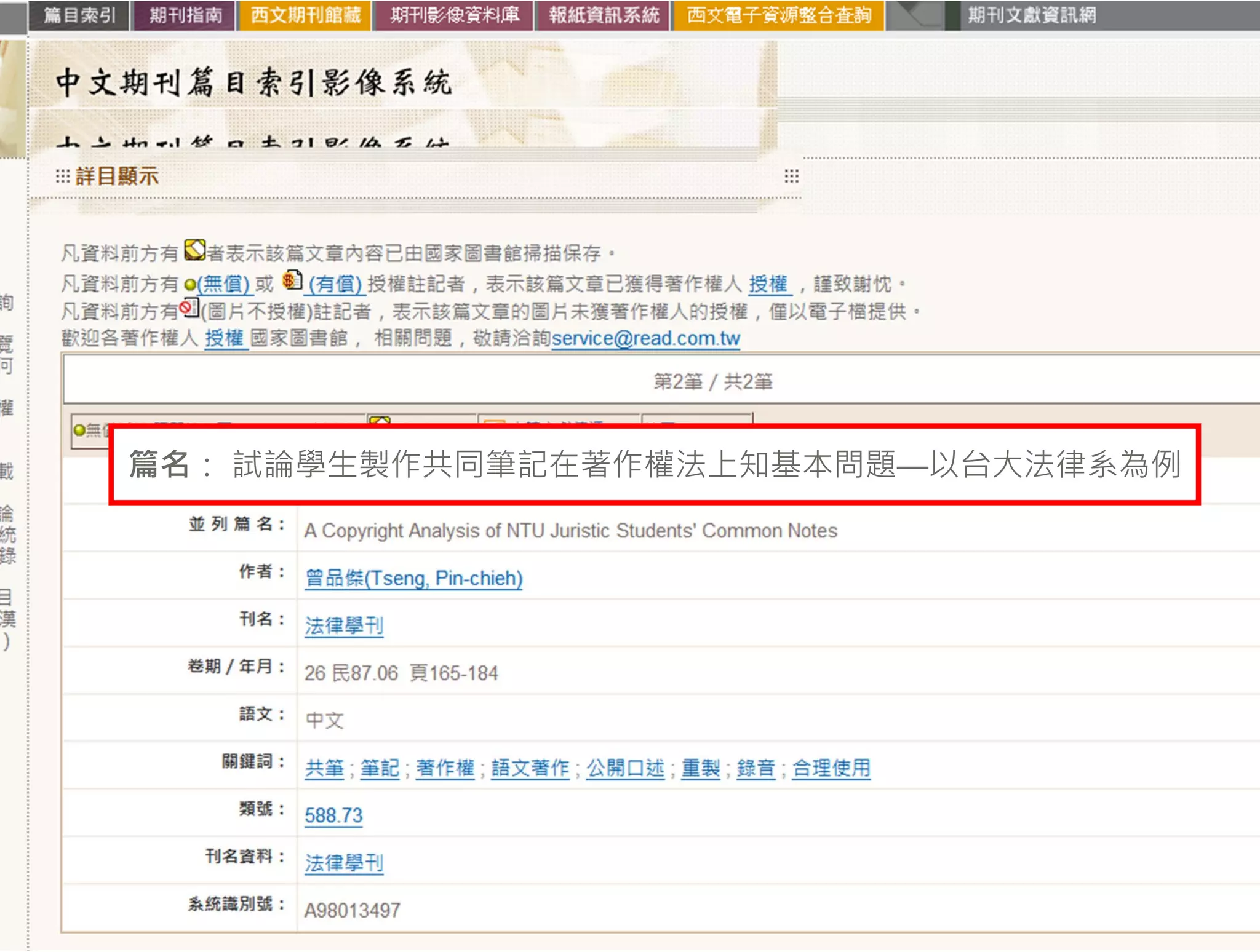
Task: Open the service@read.com.tw email link
Action: pos(646,338)
